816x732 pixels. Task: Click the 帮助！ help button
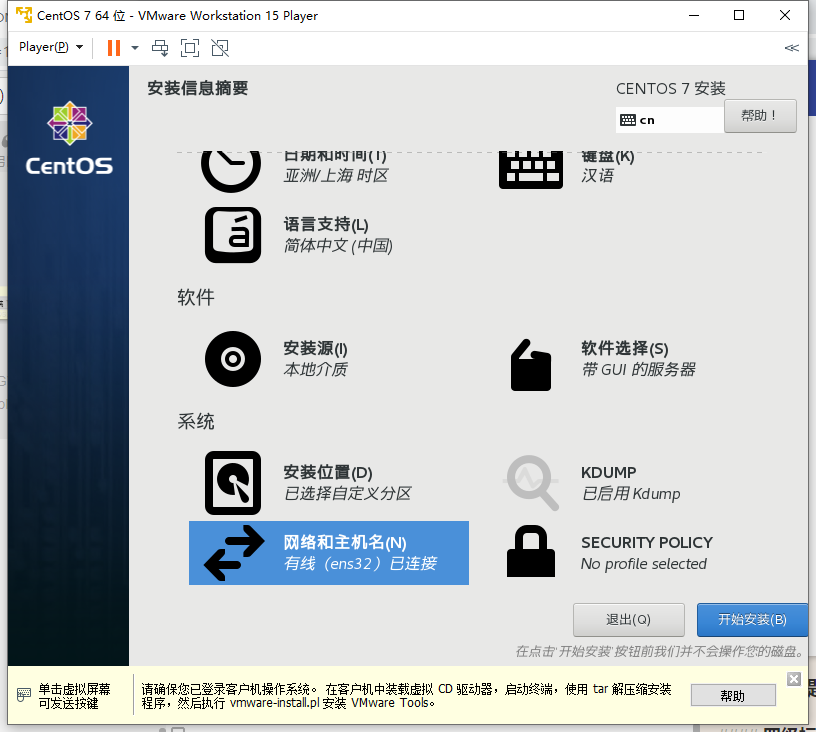coord(760,116)
